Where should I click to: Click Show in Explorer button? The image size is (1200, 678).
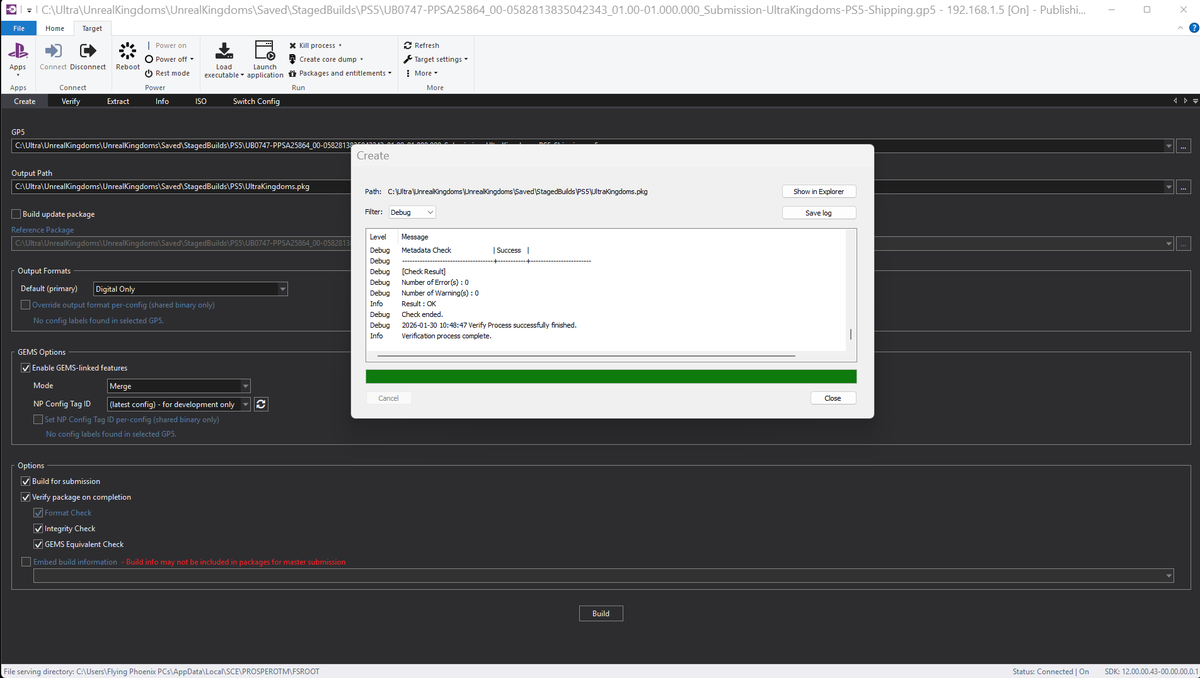[819, 191]
